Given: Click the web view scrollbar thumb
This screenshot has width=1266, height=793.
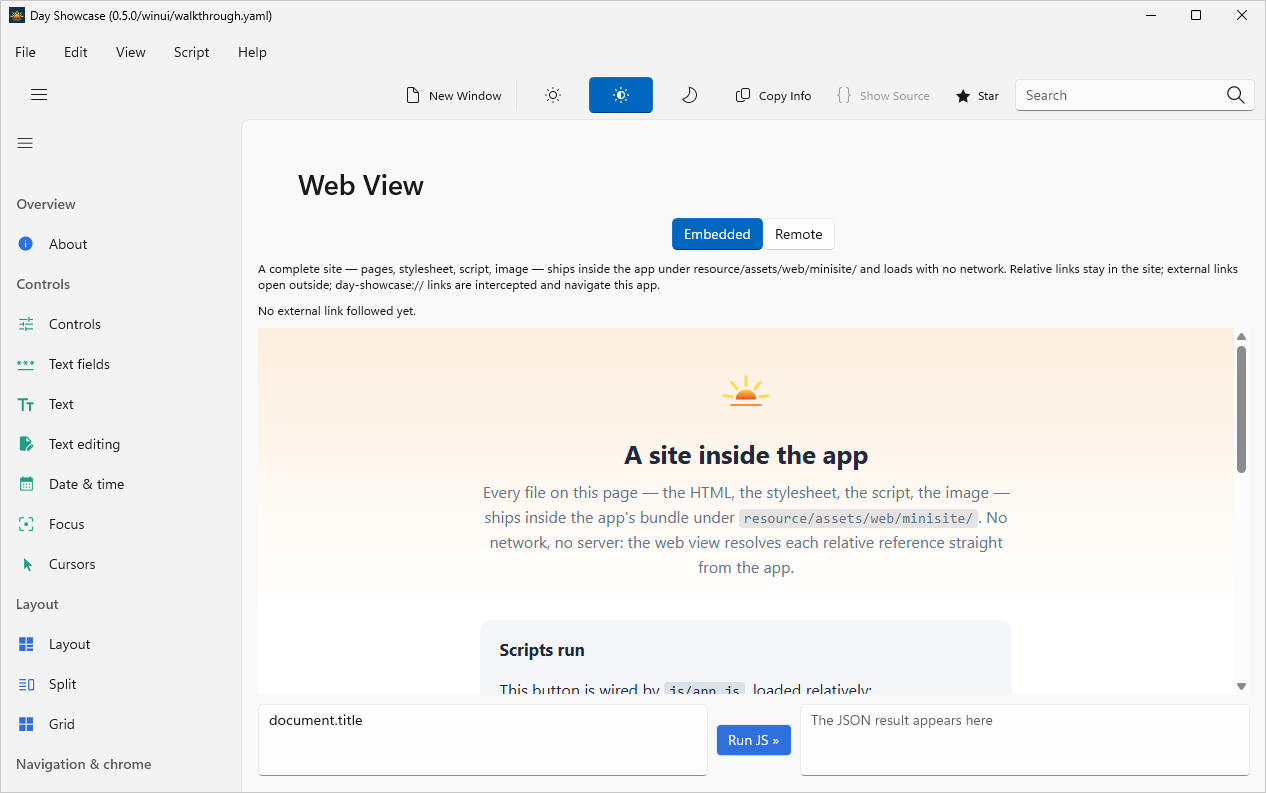Looking at the screenshot, I should [1242, 409].
